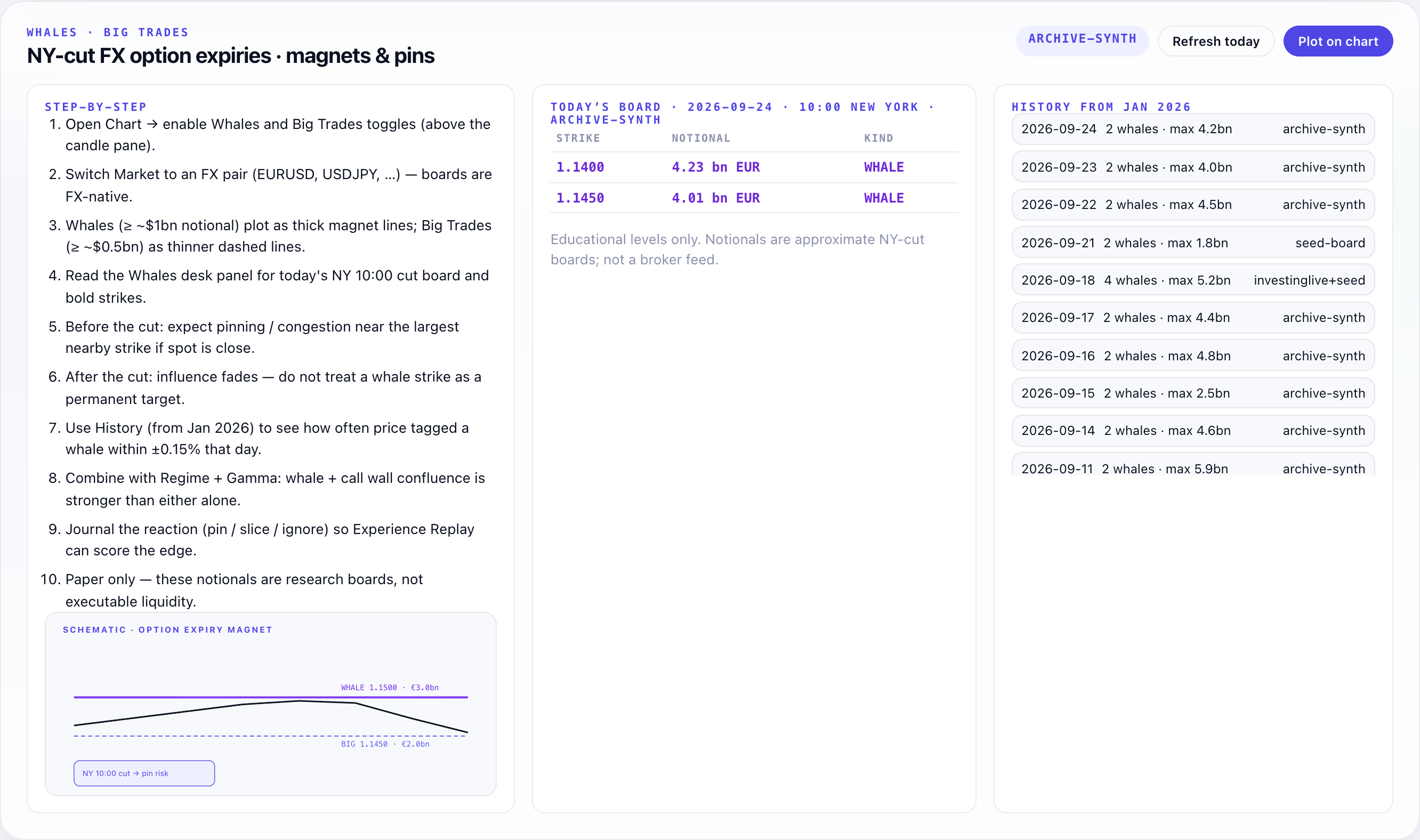Click WHALE kind in 1.1450 row
Image resolution: width=1420 pixels, height=840 pixels.
883,198
